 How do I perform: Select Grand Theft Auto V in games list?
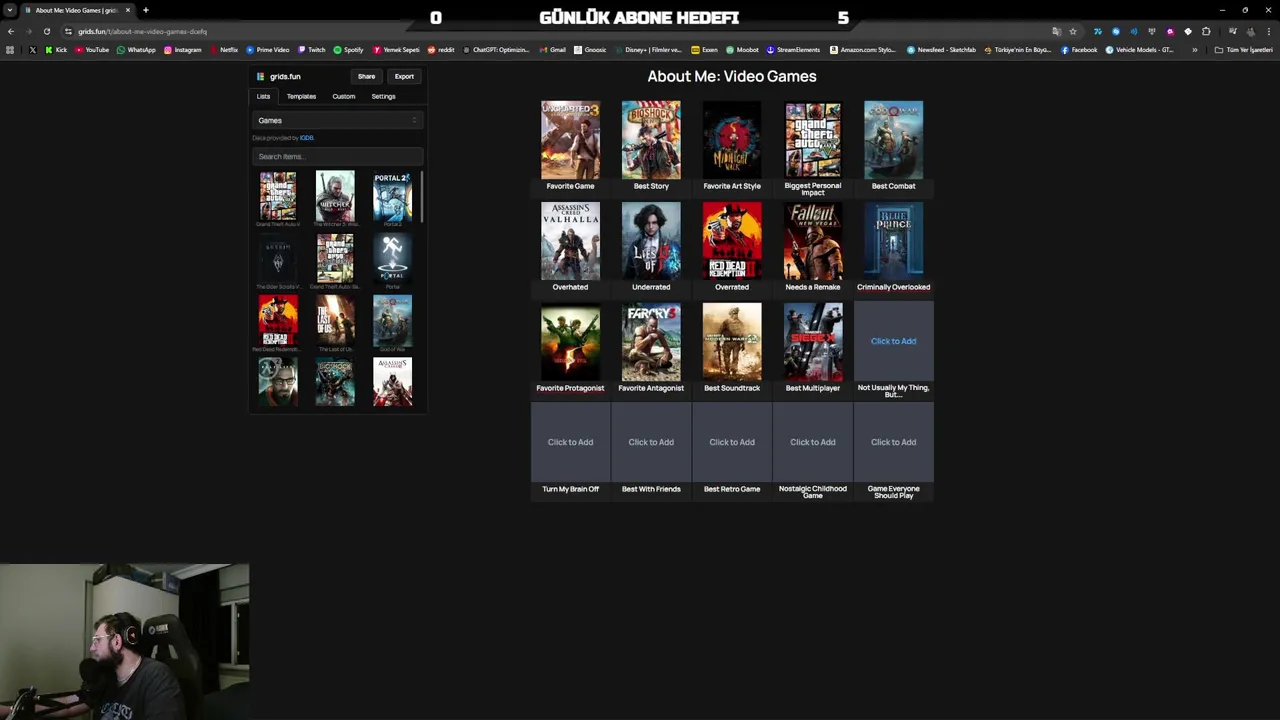tap(278, 196)
